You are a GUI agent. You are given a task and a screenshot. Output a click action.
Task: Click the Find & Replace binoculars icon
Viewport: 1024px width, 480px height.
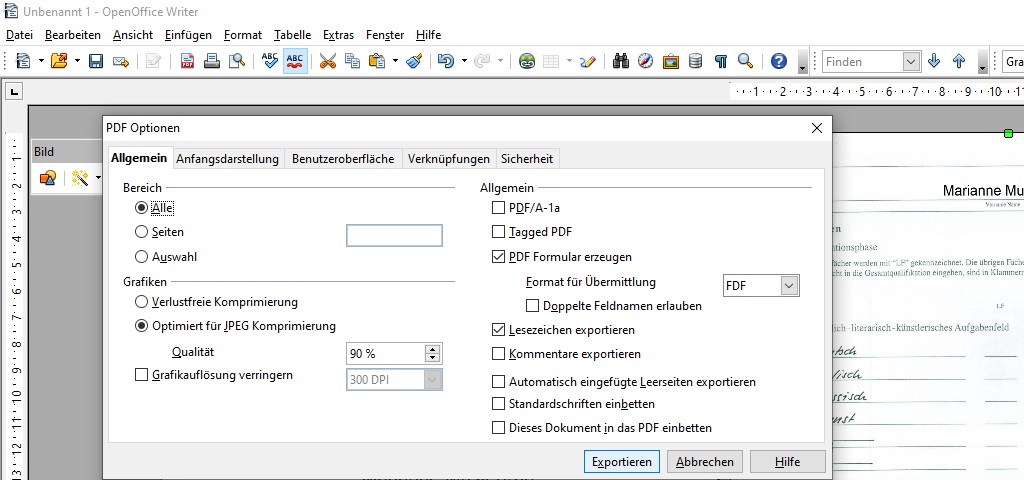tap(621, 61)
